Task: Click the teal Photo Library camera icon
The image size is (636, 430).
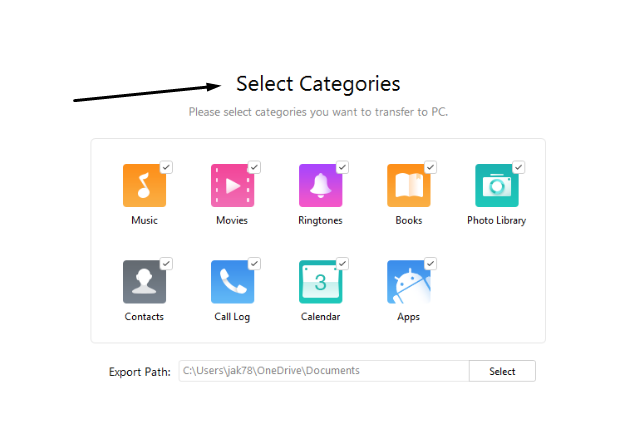Action: pos(496,185)
